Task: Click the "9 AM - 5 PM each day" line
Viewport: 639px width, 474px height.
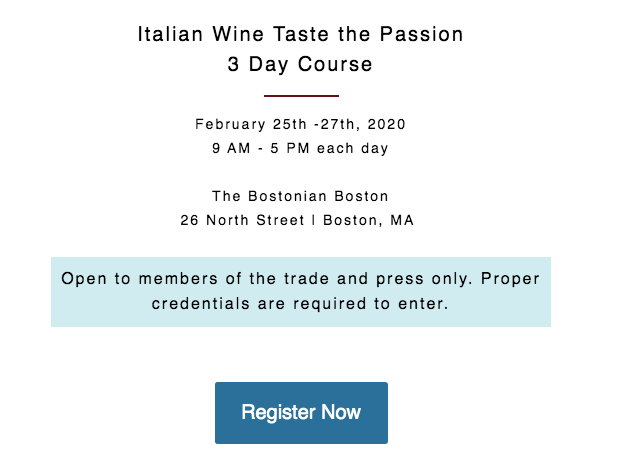Action: click(300, 148)
